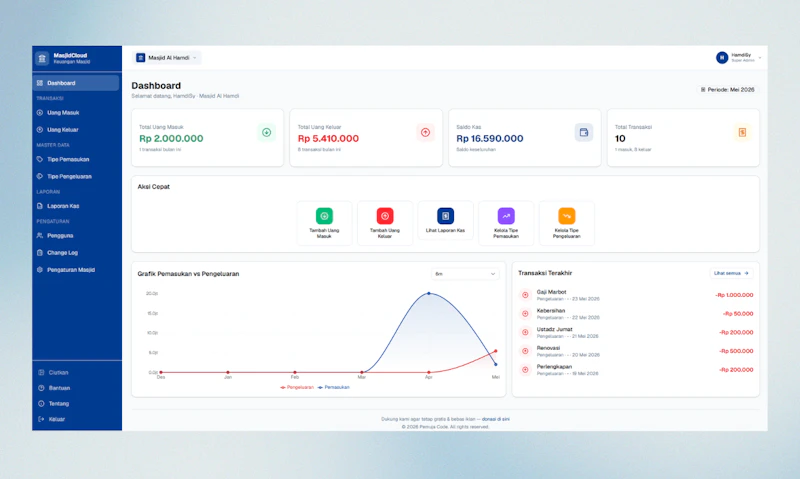Open Dashboard in the sidebar

click(76, 83)
